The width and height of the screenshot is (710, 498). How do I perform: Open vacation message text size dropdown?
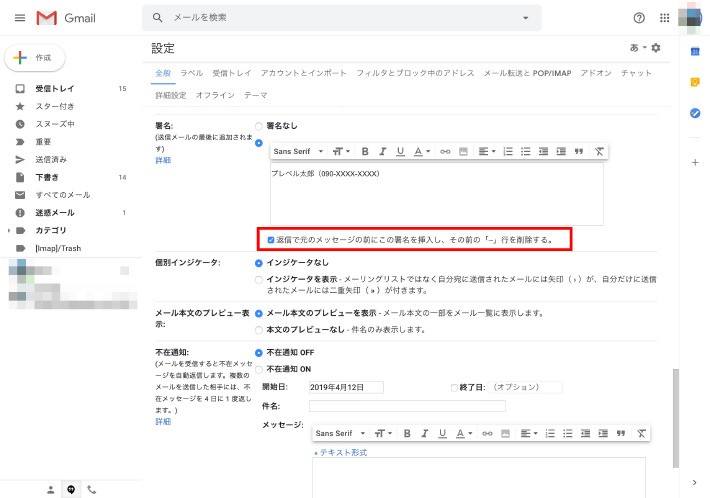[x=383, y=433]
